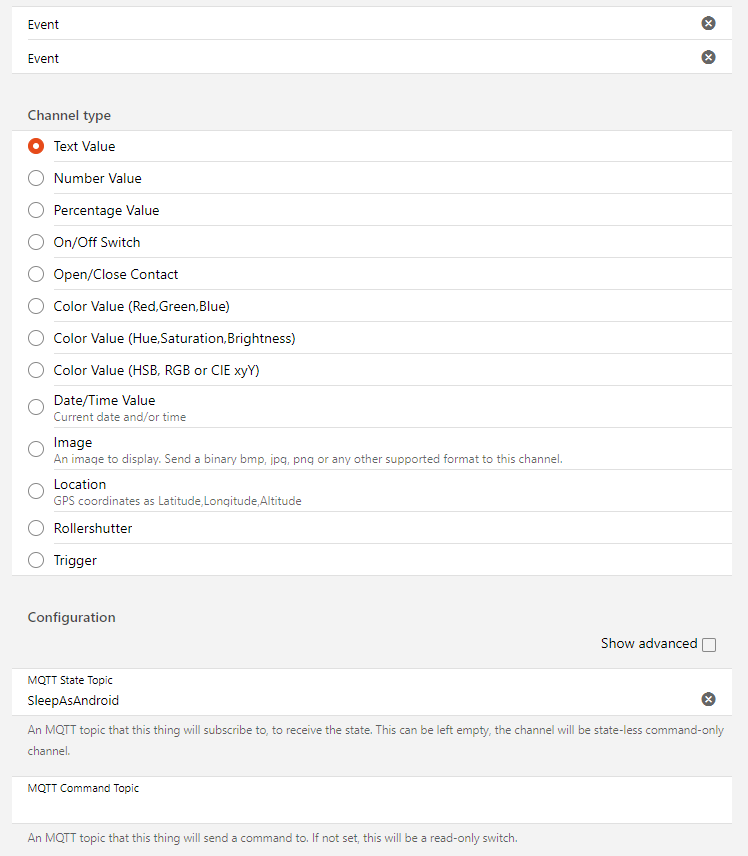This screenshot has height=856, width=748.
Task: Pick the Rollershutter channel type
Action: [x=36, y=528]
